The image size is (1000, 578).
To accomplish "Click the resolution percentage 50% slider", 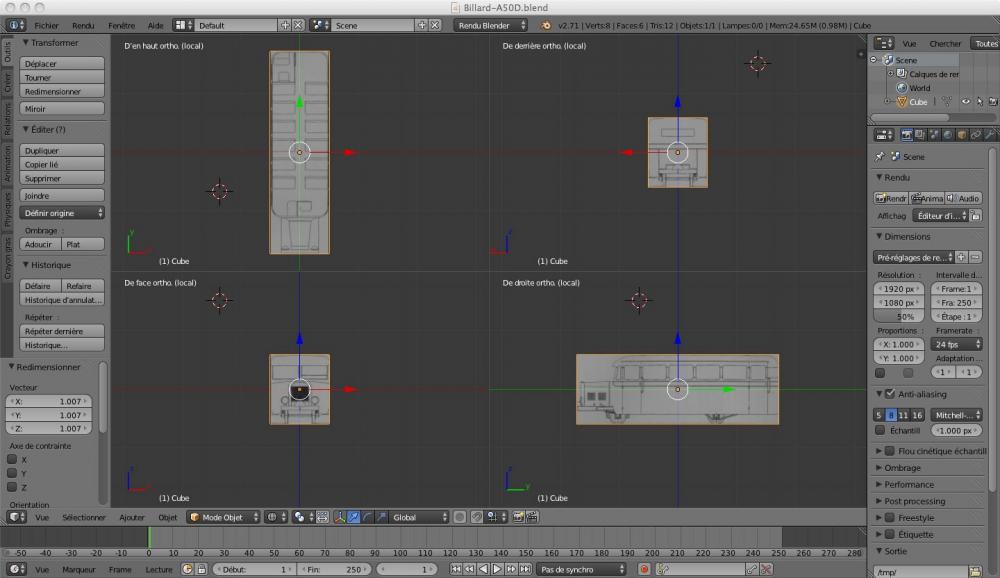I will point(899,316).
